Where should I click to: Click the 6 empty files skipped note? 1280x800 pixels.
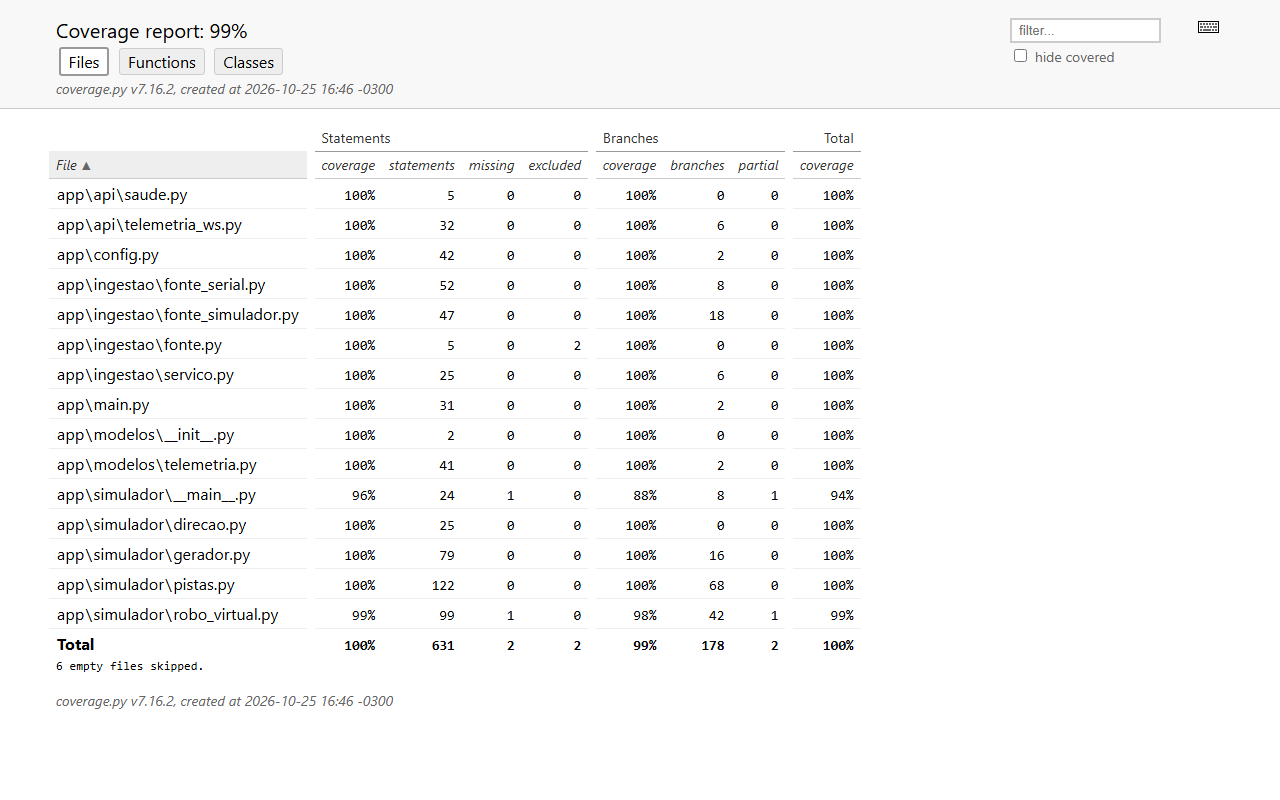130,666
